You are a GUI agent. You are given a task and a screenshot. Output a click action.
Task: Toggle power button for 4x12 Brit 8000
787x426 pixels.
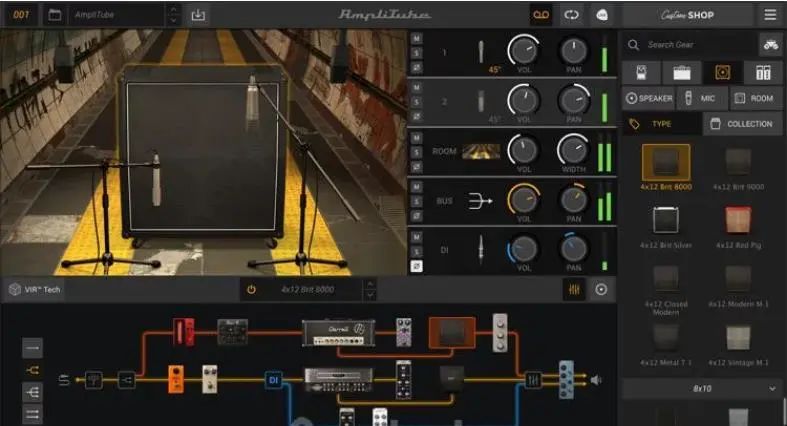(251, 289)
